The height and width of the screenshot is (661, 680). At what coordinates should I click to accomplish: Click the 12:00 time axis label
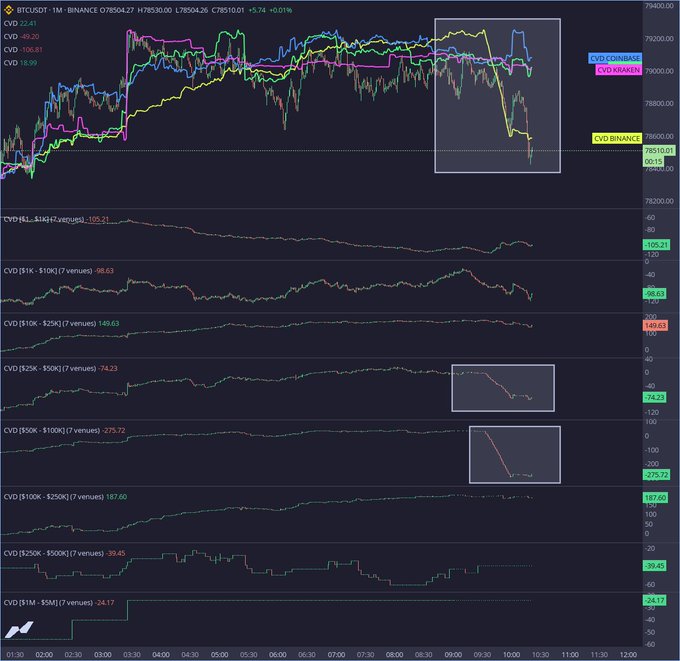[628, 654]
